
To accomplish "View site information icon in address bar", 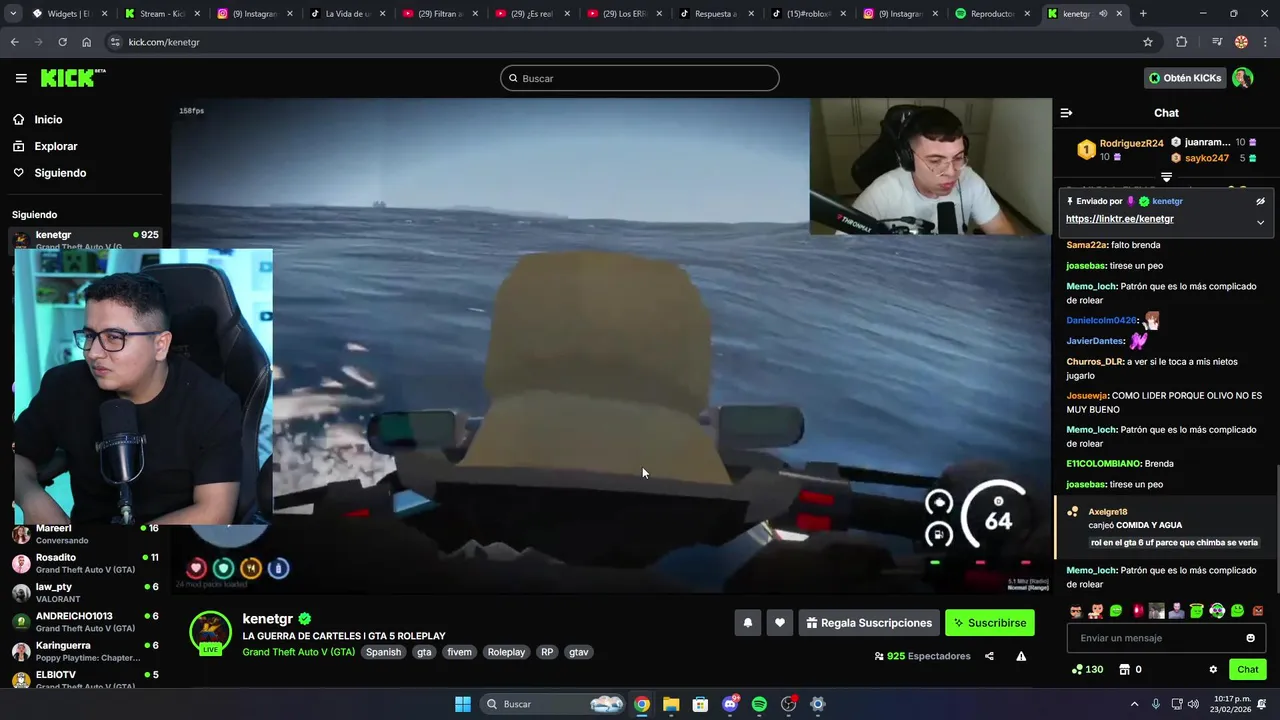I will [x=115, y=42].
